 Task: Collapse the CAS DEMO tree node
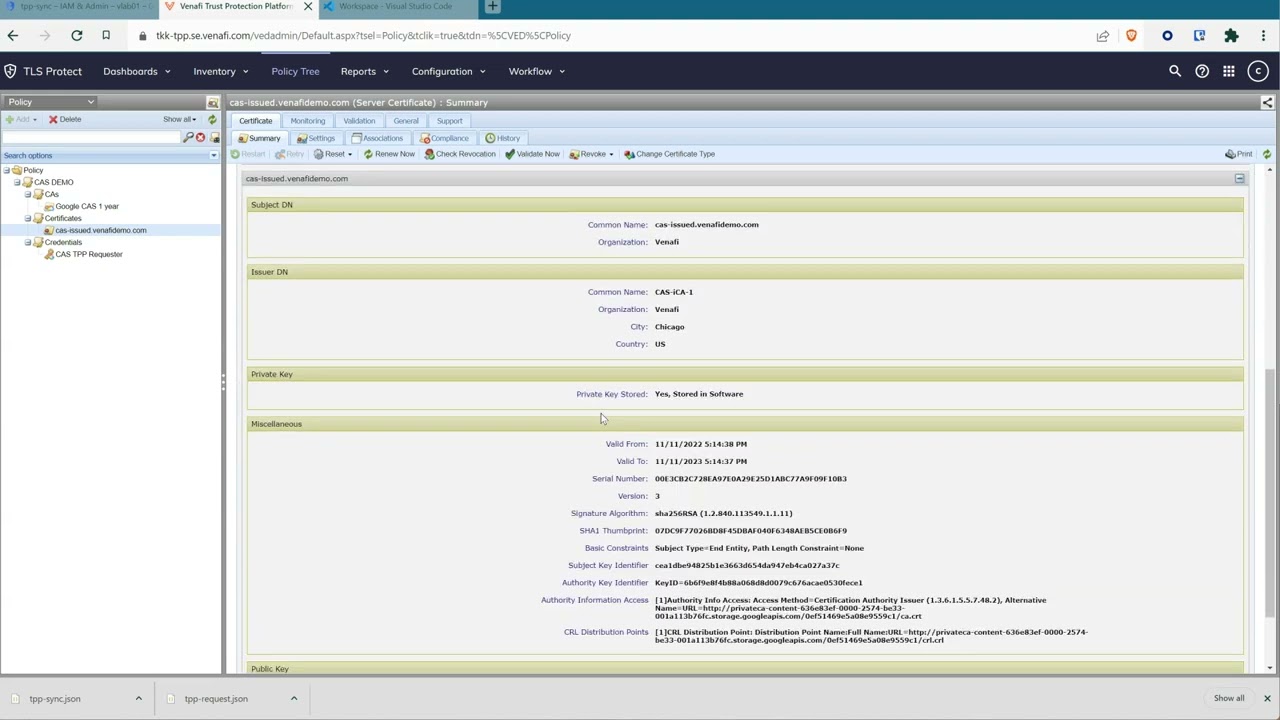click(x=17, y=182)
